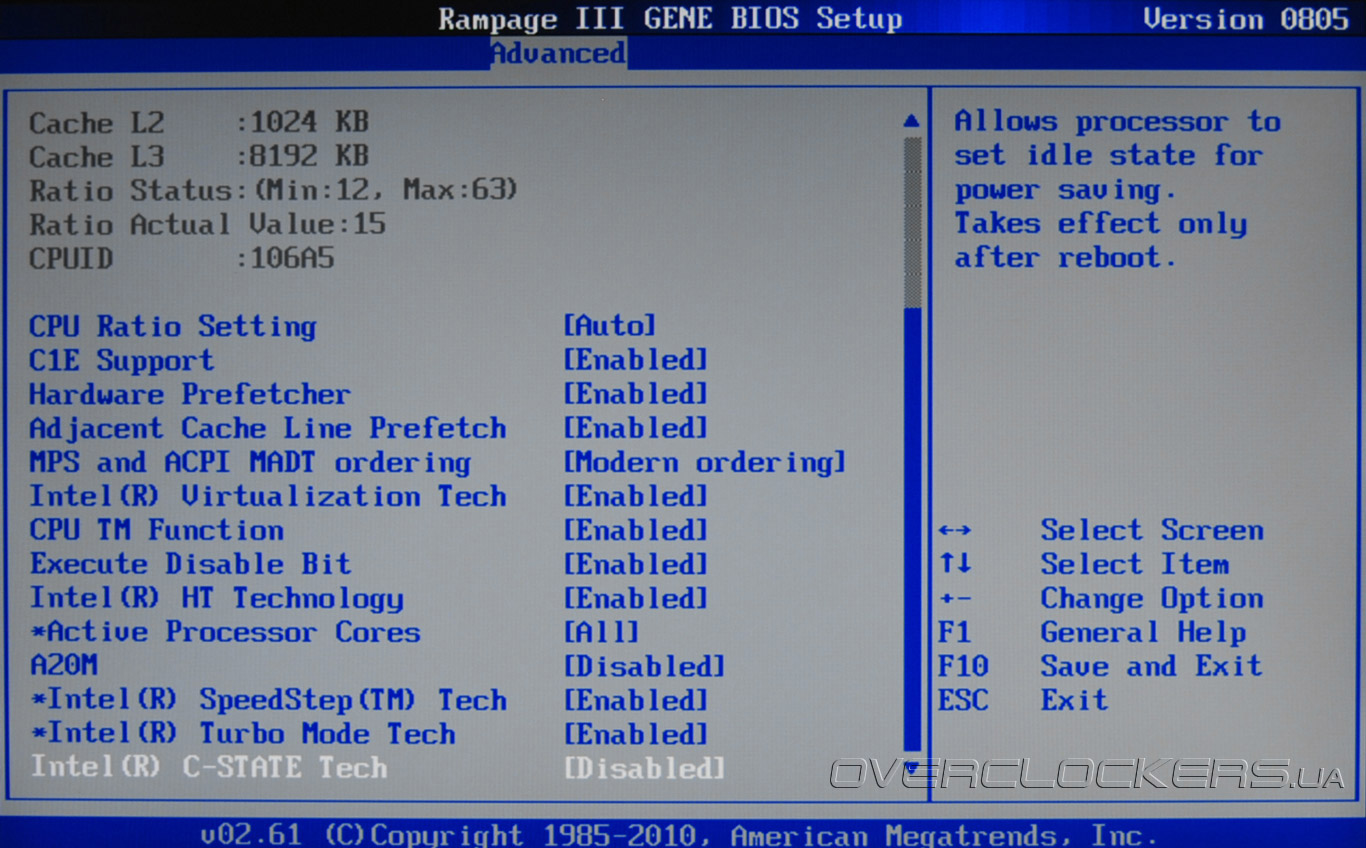Click the blue scrollbar thumb
Viewport: 1366px width, 848px height.
tap(911, 529)
